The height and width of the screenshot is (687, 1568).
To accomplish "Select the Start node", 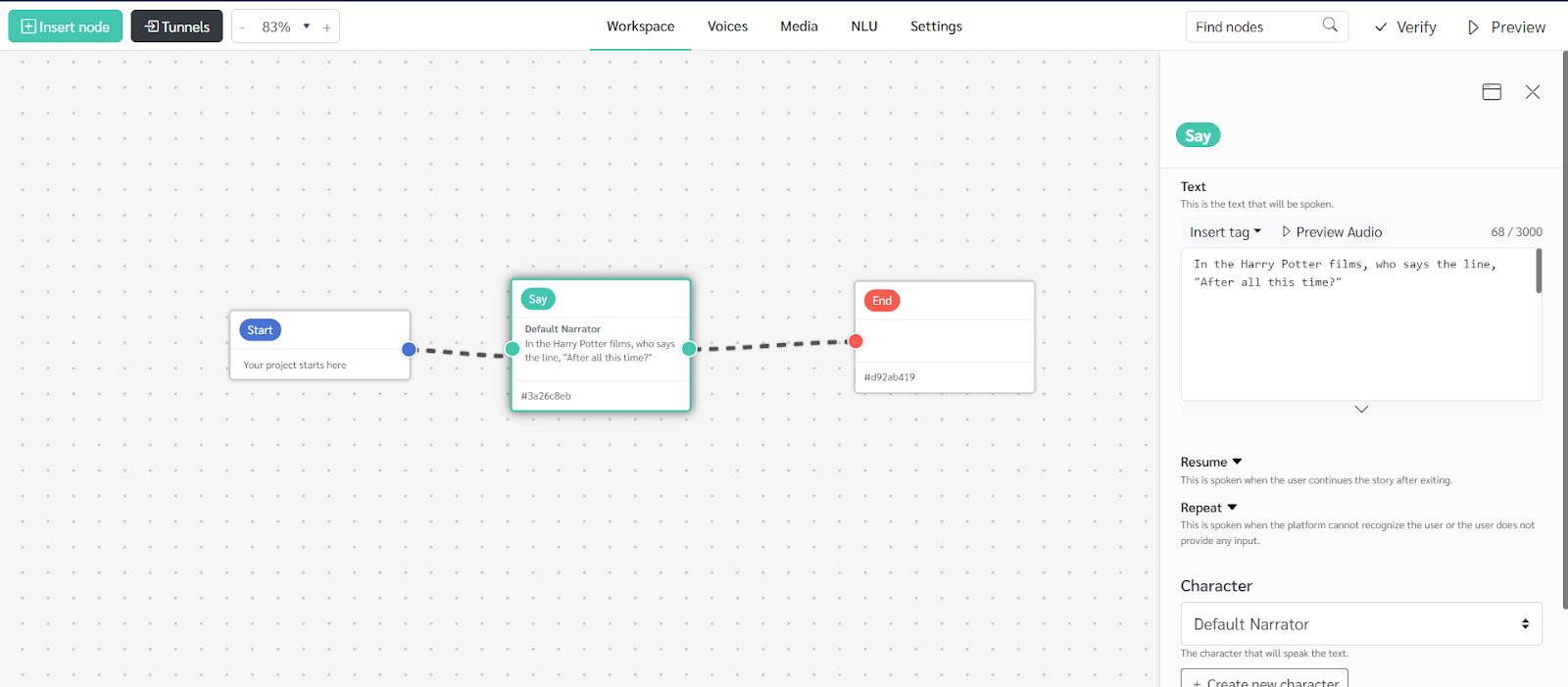I will [319, 345].
